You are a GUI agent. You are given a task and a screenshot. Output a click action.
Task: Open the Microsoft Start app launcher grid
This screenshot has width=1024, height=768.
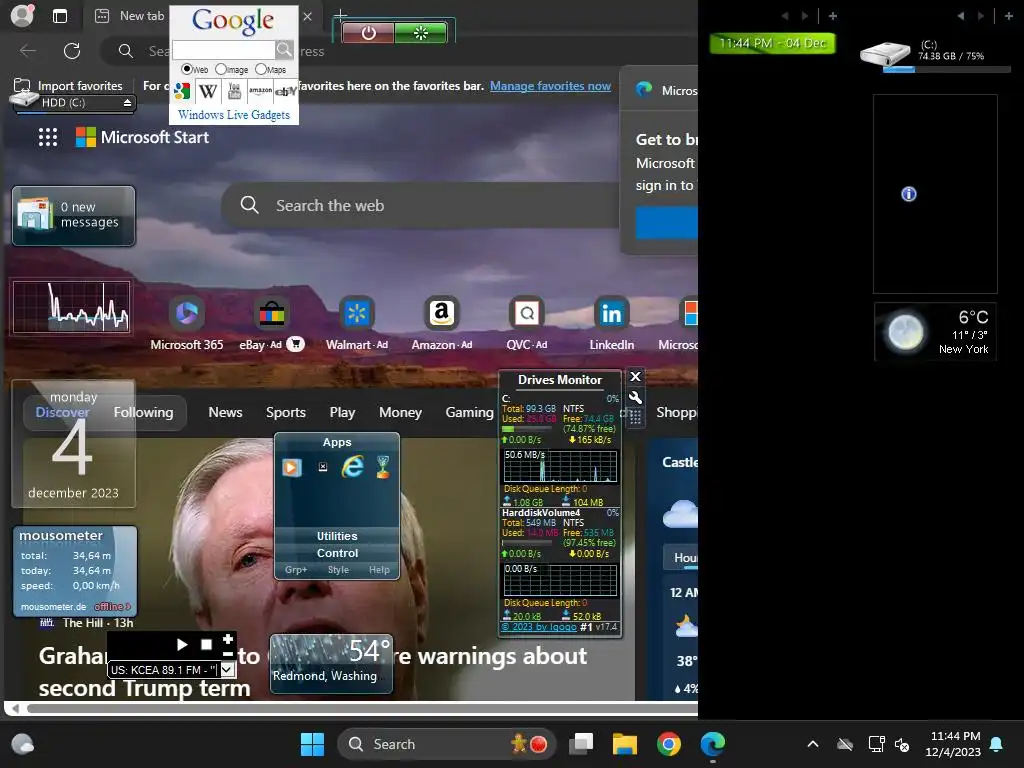tap(48, 137)
